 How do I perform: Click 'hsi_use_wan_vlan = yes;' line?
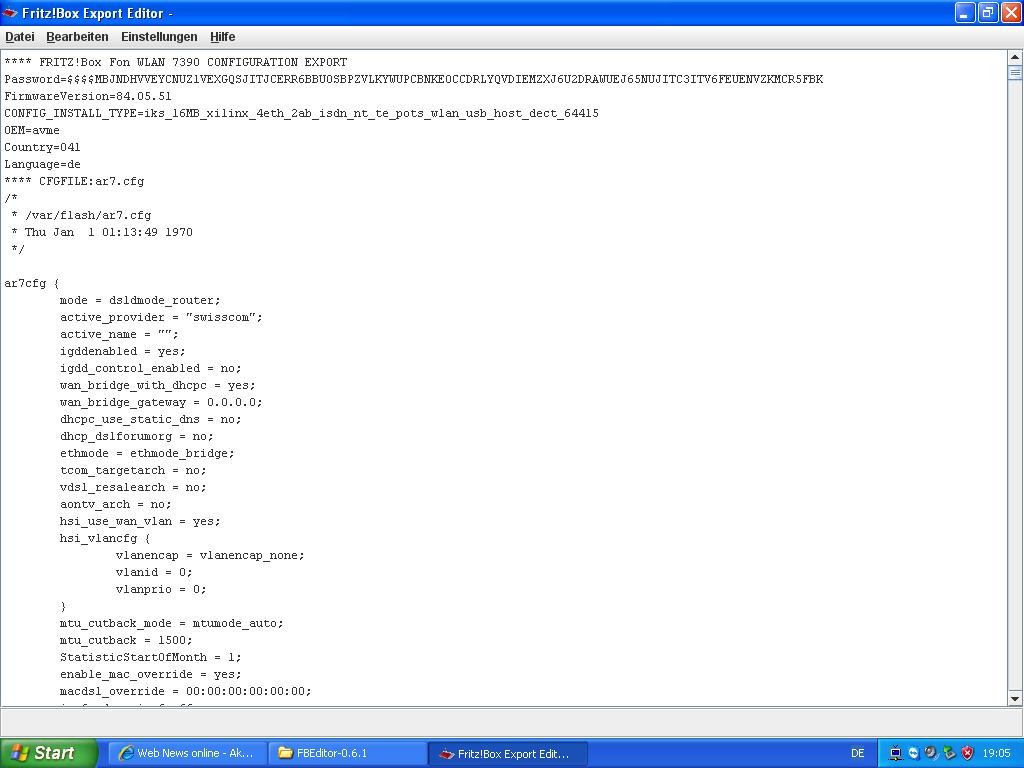pyautogui.click(x=140, y=520)
